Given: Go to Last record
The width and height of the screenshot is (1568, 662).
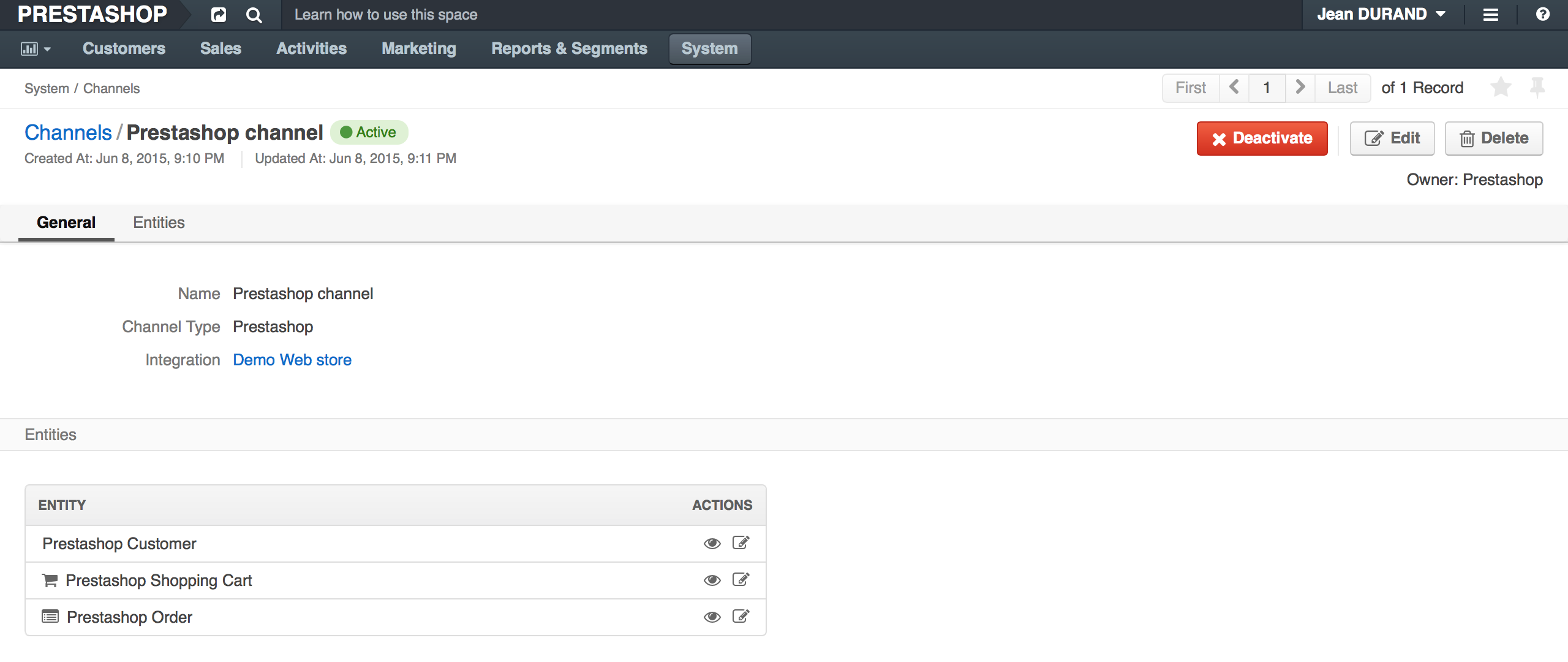Looking at the screenshot, I should pyautogui.click(x=1343, y=88).
